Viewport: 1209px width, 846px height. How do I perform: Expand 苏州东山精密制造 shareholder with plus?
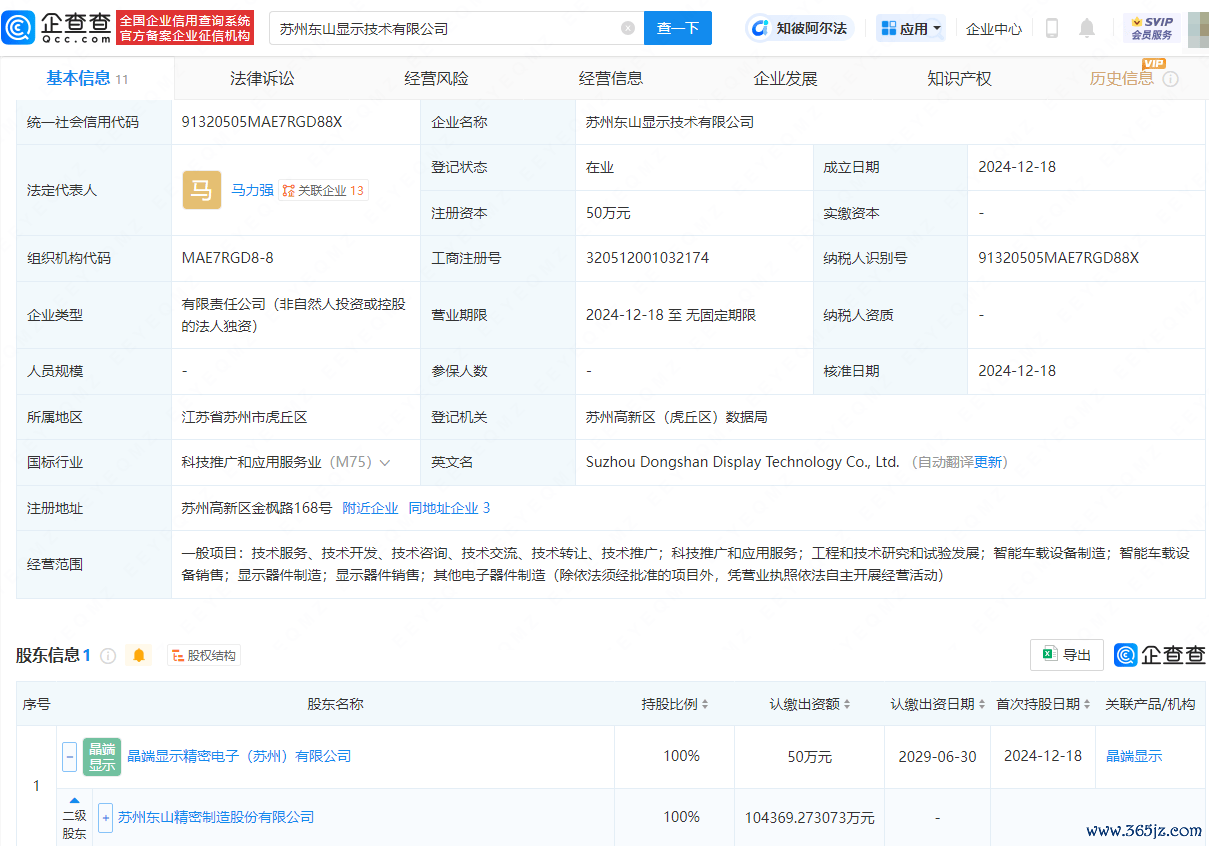tap(106, 817)
